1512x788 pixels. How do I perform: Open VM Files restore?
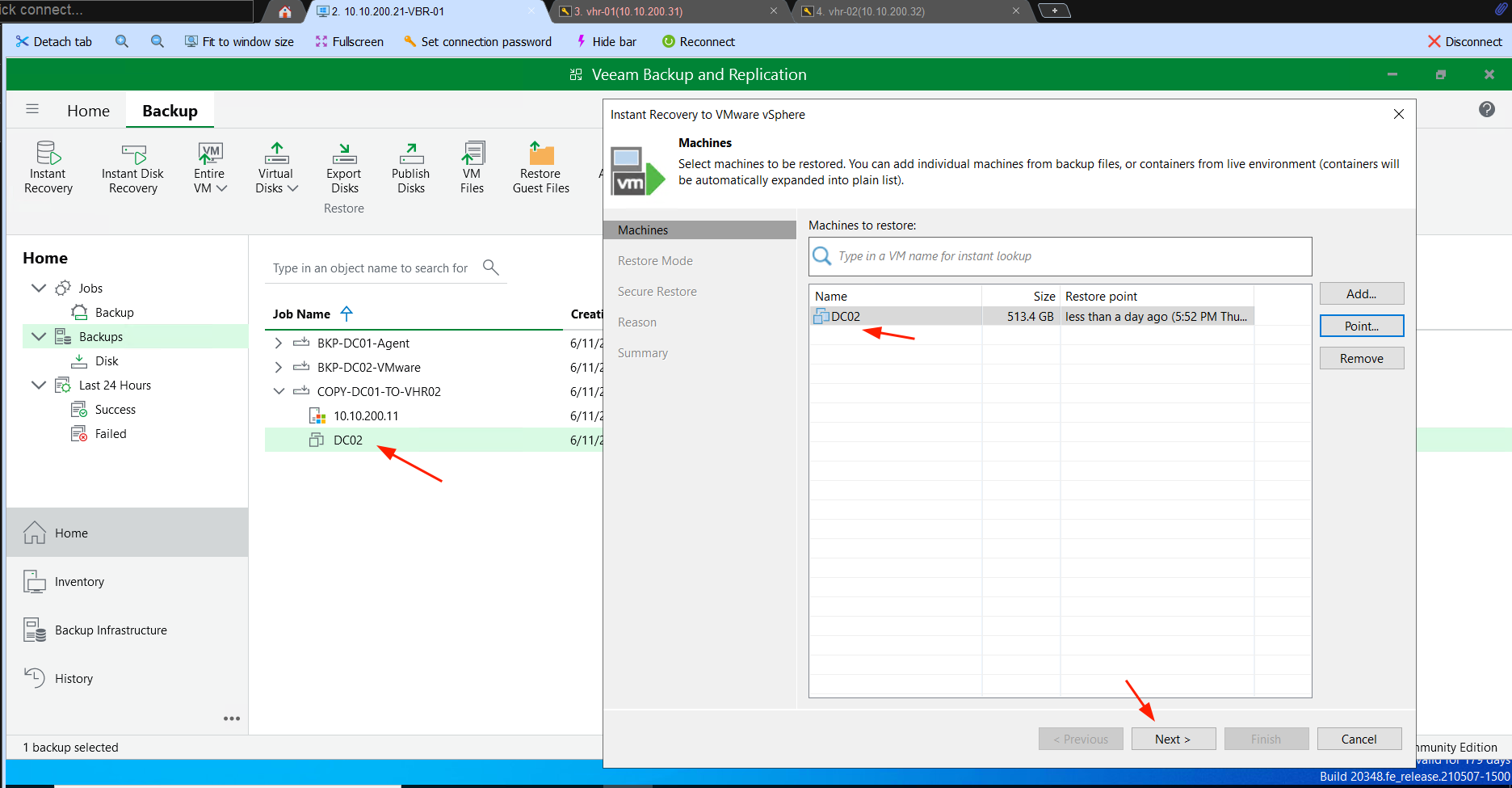(x=472, y=167)
